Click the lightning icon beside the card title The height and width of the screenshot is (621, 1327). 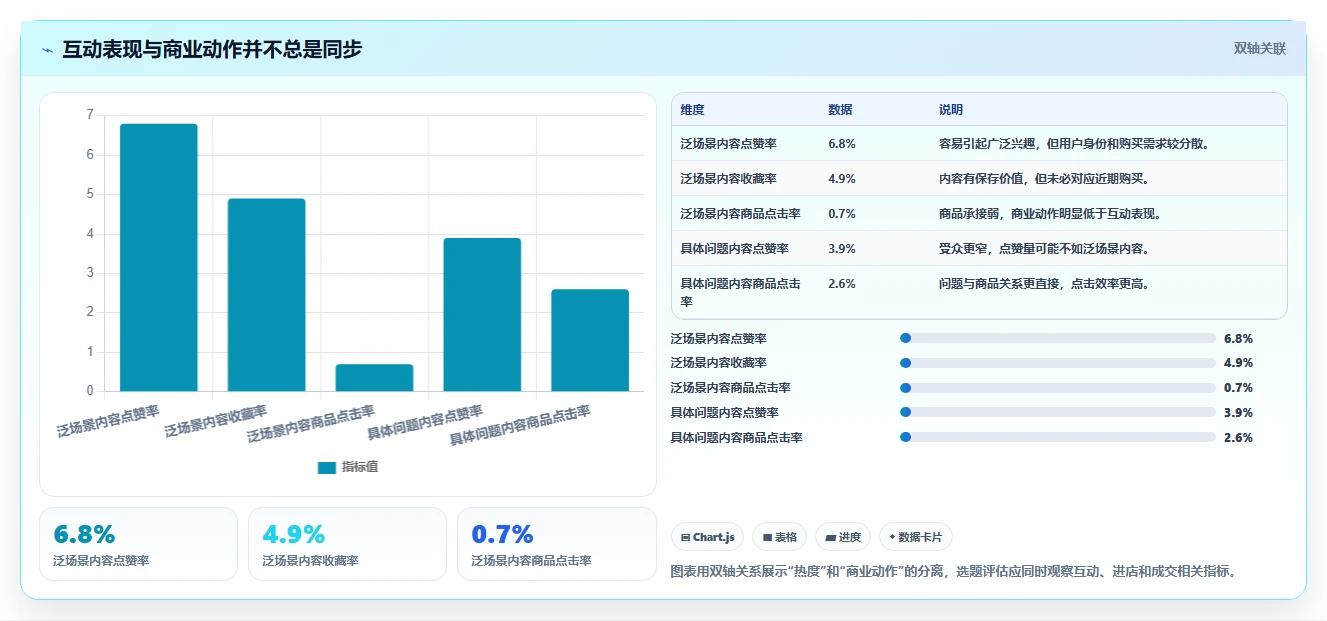(x=48, y=49)
